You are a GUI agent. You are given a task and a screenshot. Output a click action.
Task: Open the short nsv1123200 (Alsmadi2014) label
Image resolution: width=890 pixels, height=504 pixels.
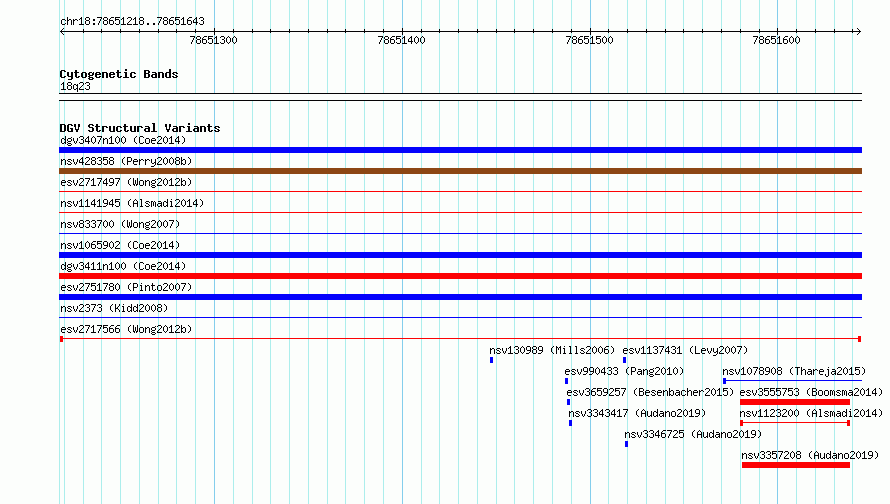pos(811,413)
